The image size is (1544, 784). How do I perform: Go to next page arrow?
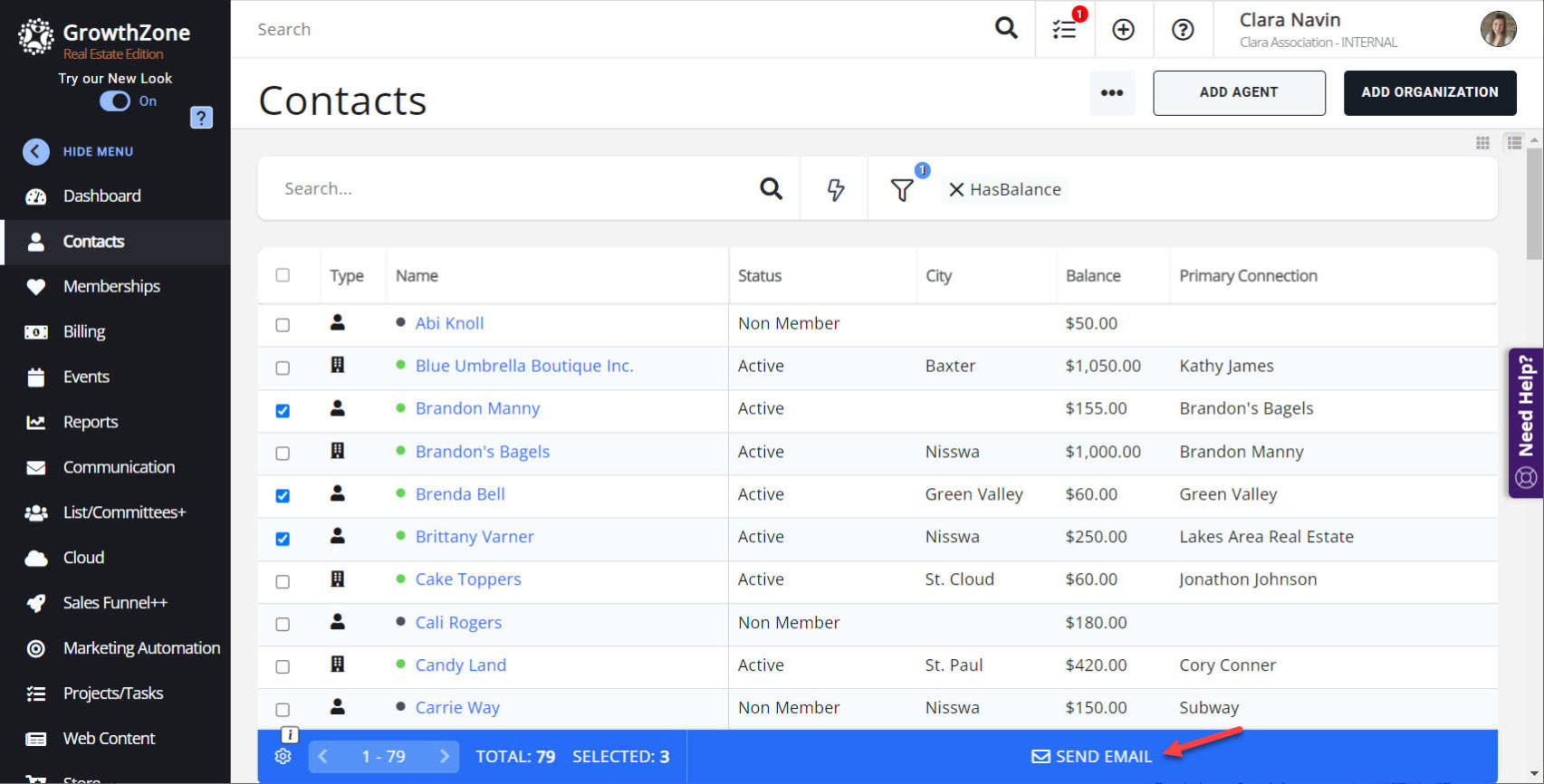tap(444, 757)
